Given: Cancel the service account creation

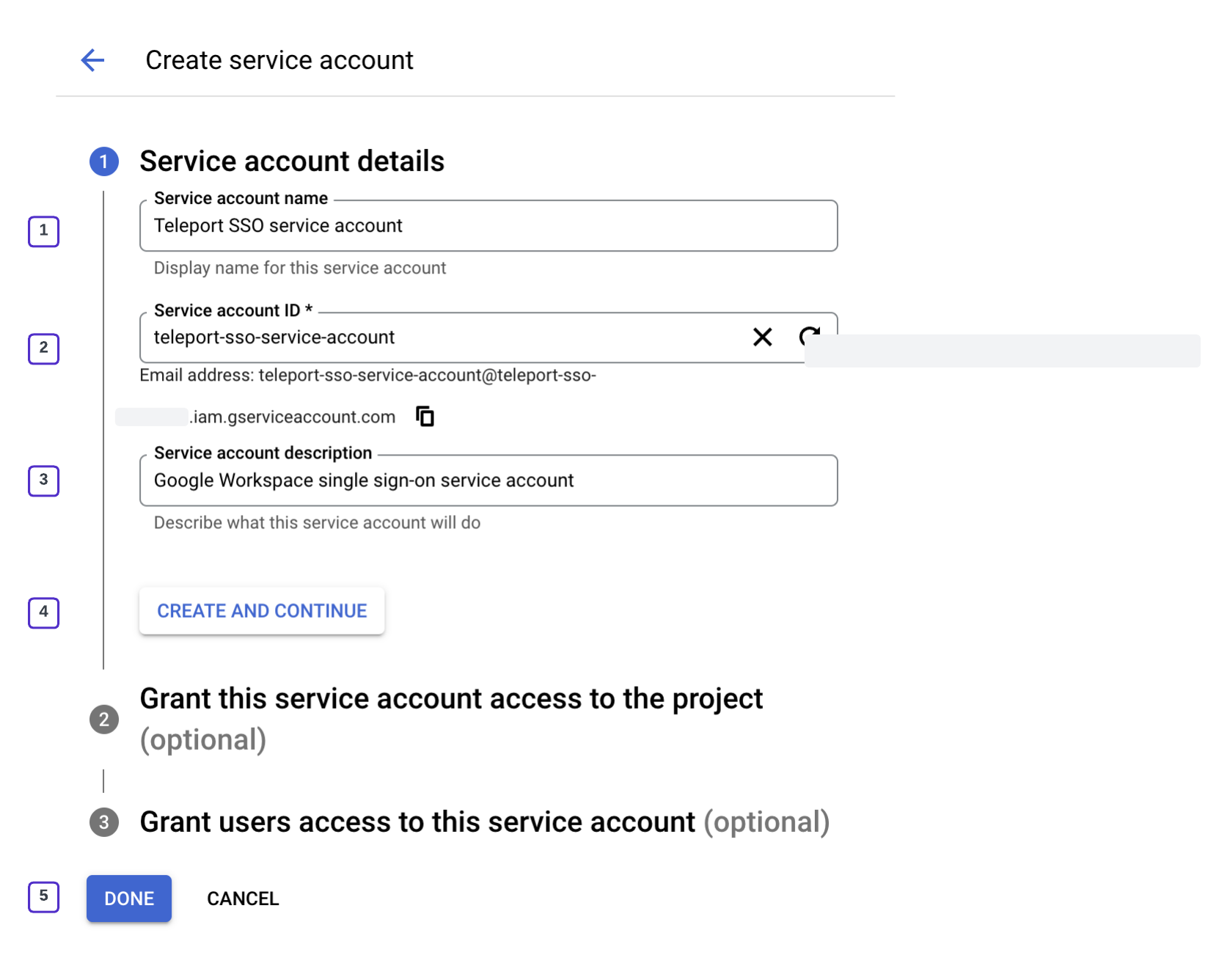Looking at the screenshot, I should point(243,898).
